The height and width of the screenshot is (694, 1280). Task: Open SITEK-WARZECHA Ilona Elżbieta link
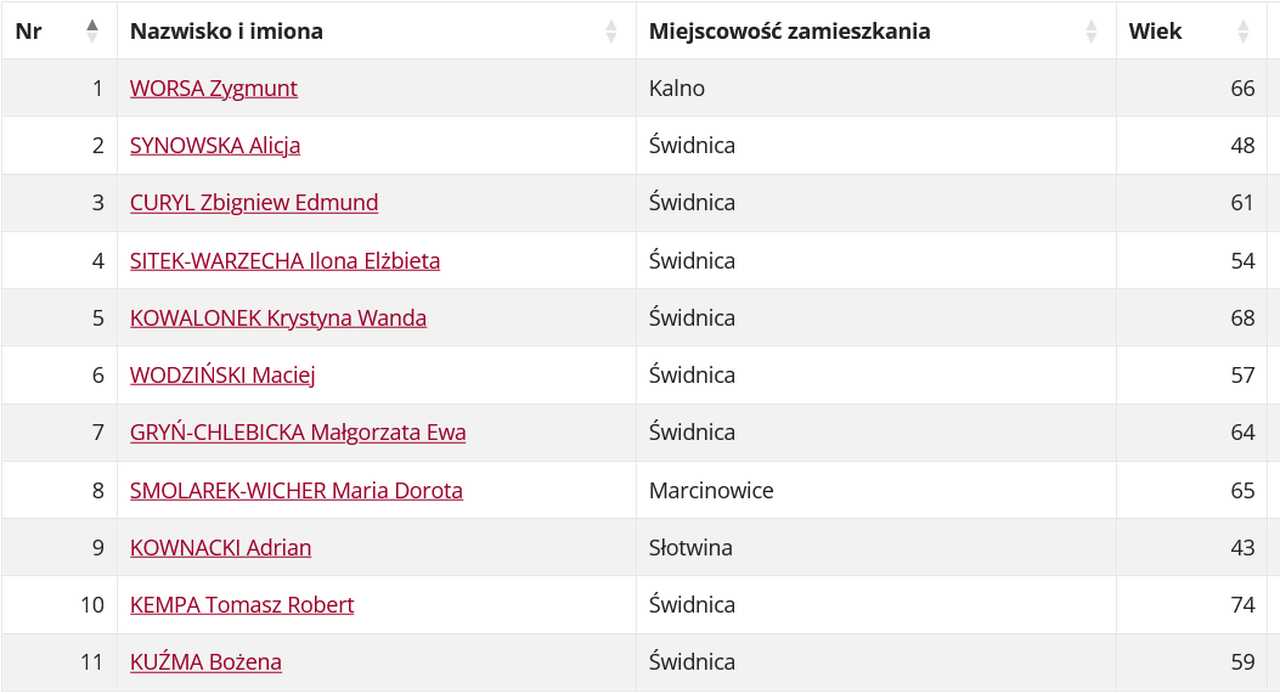point(285,260)
